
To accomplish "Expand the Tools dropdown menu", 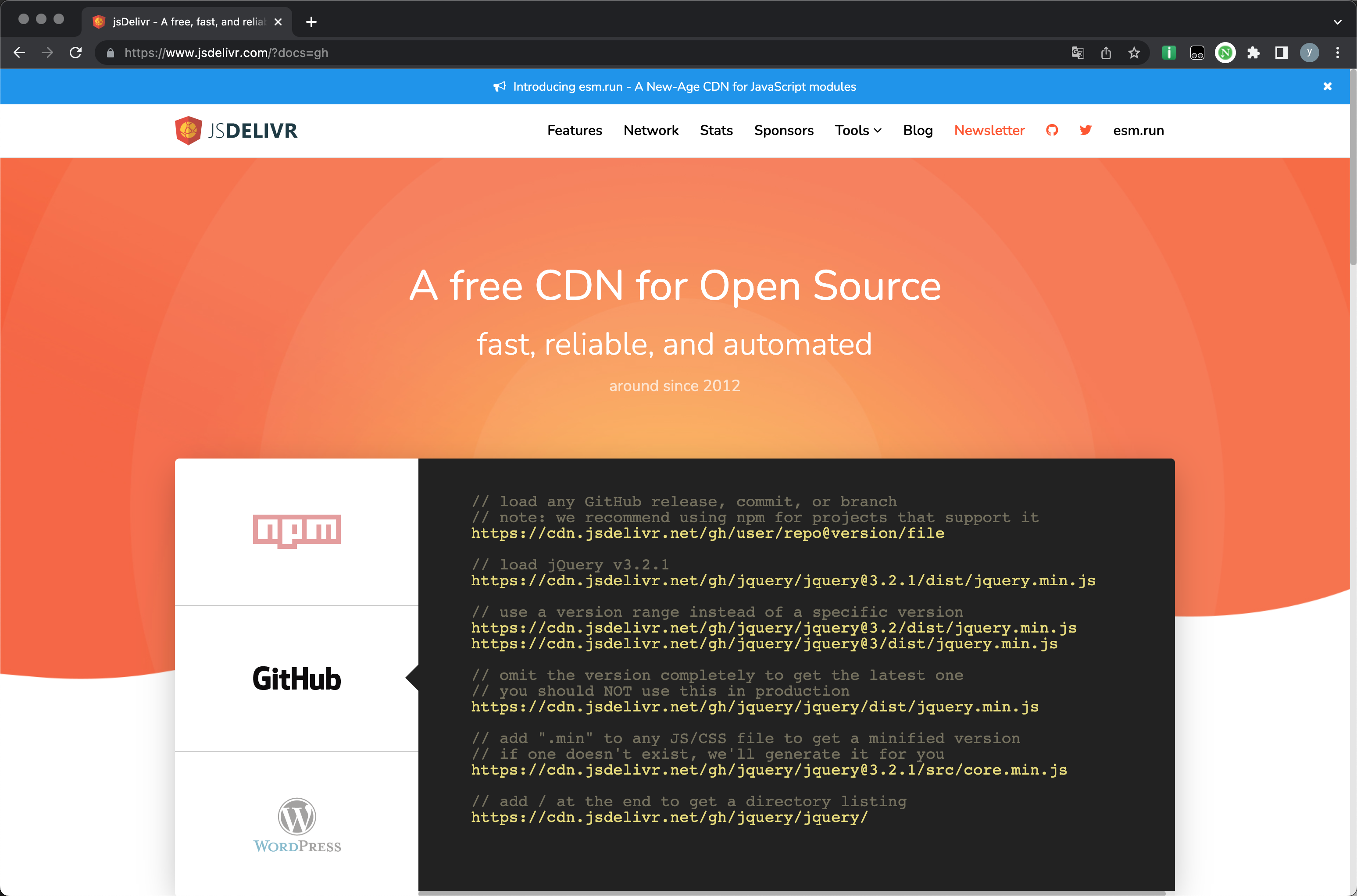I will [x=857, y=130].
